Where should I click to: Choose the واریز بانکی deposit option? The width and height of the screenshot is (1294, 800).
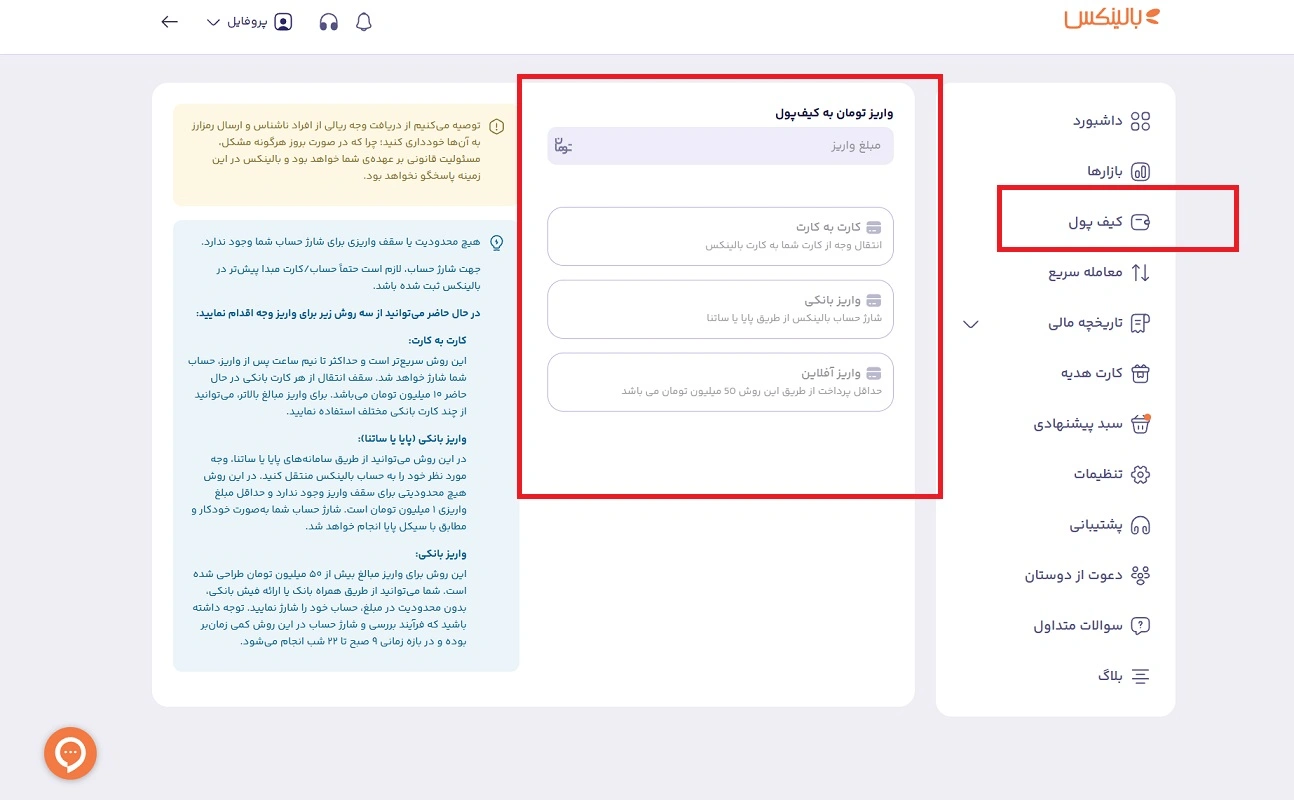[720, 309]
